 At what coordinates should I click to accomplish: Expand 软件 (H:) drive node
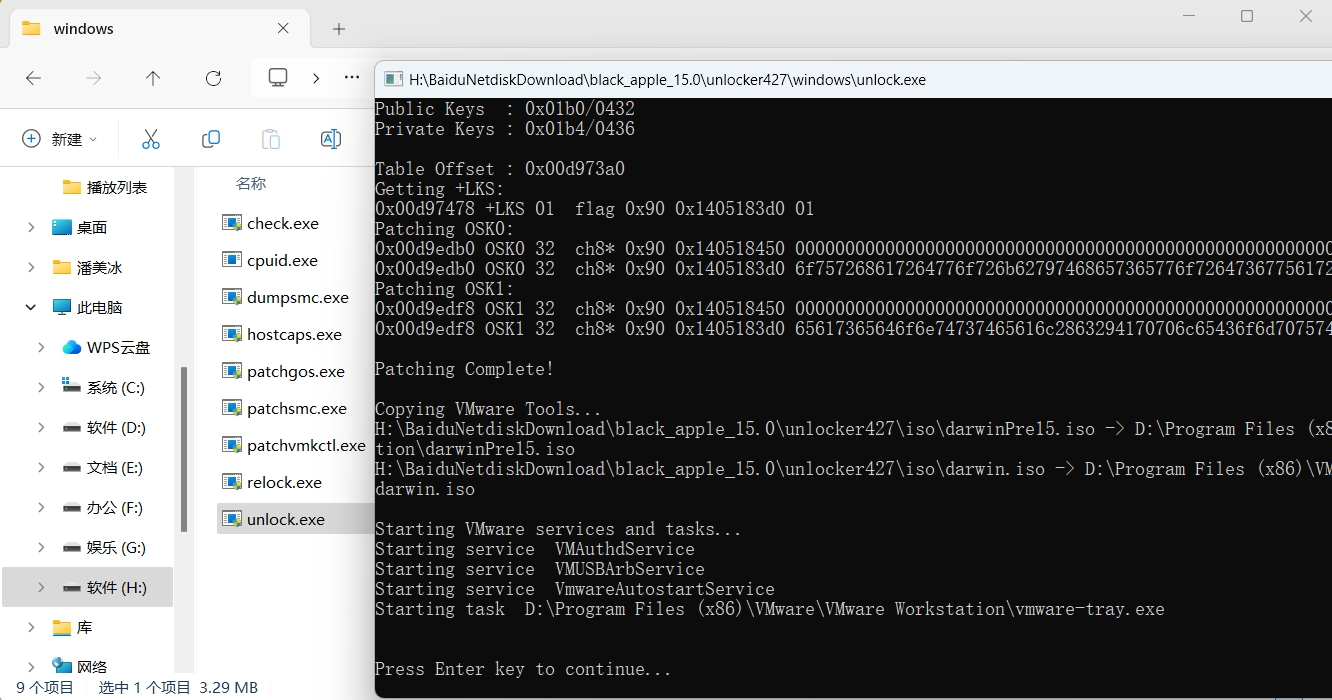click(41, 587)
